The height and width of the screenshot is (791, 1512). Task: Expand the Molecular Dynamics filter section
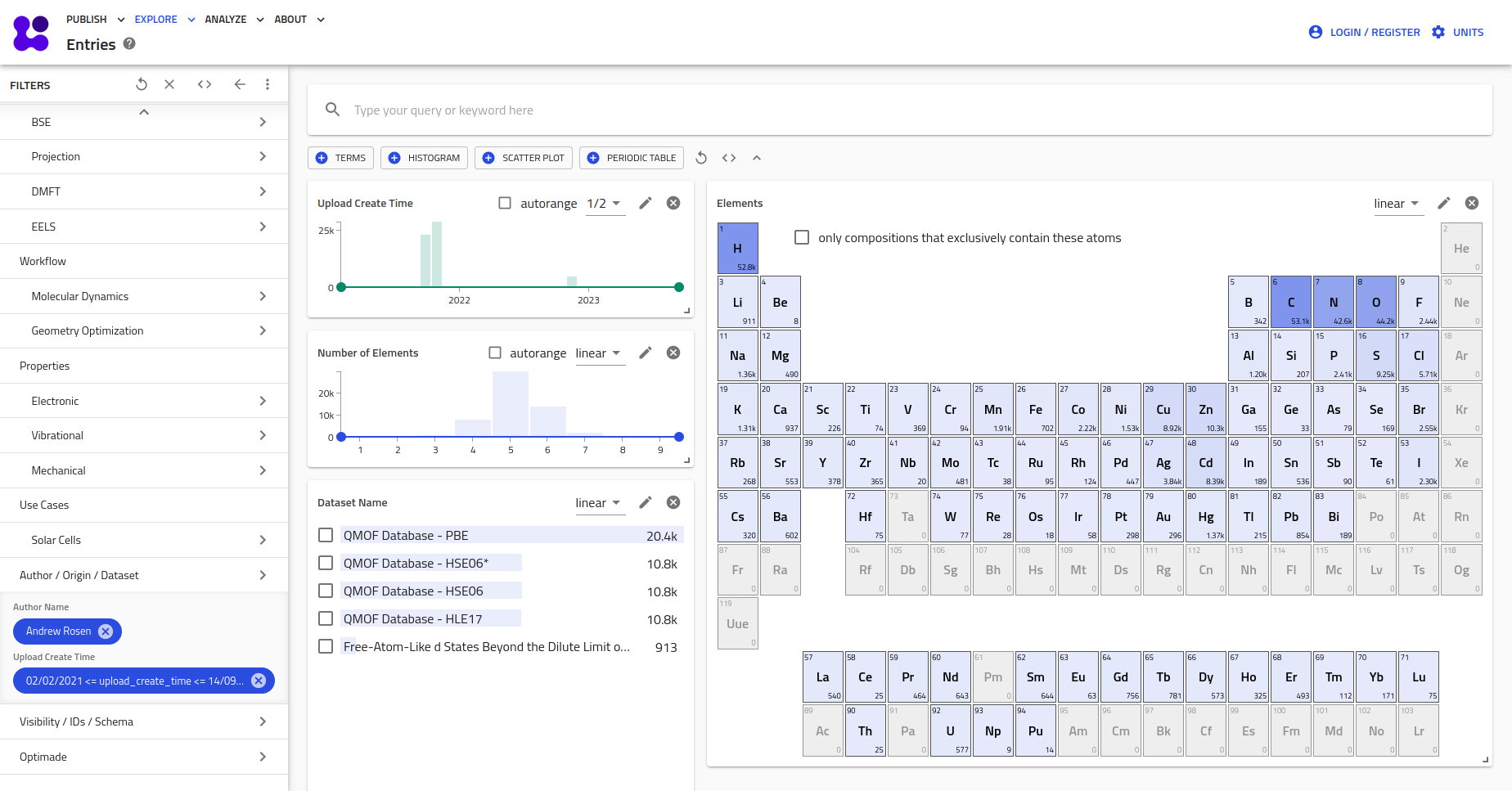click(x=144, y=296)
